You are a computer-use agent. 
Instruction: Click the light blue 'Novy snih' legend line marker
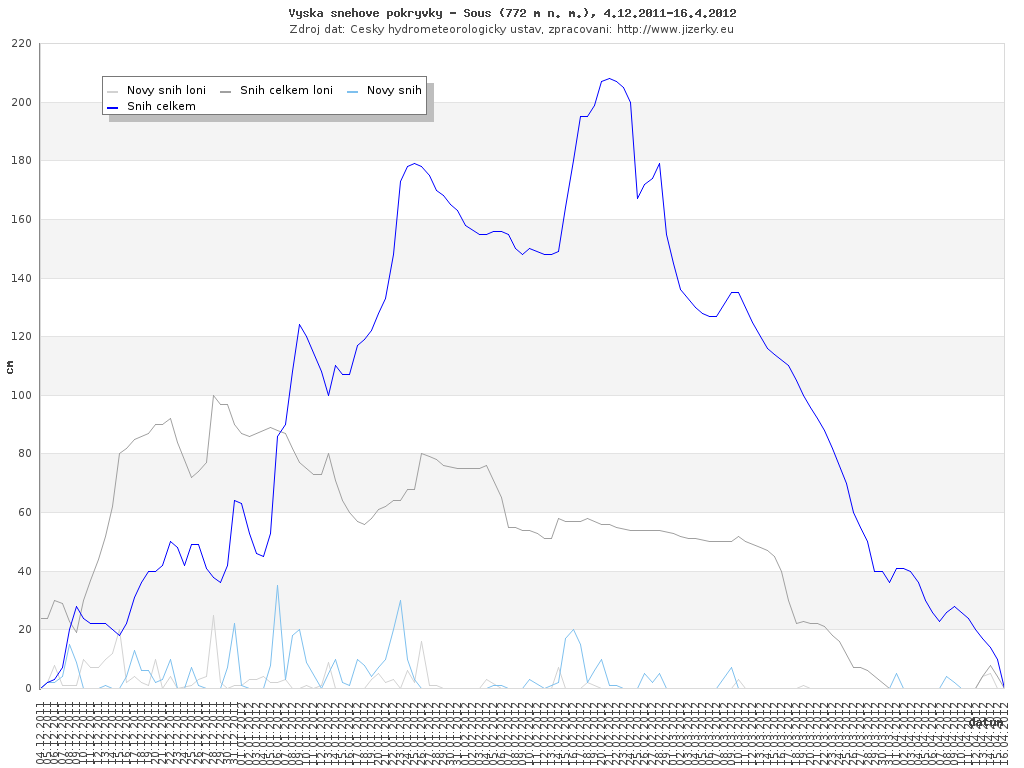352,90
